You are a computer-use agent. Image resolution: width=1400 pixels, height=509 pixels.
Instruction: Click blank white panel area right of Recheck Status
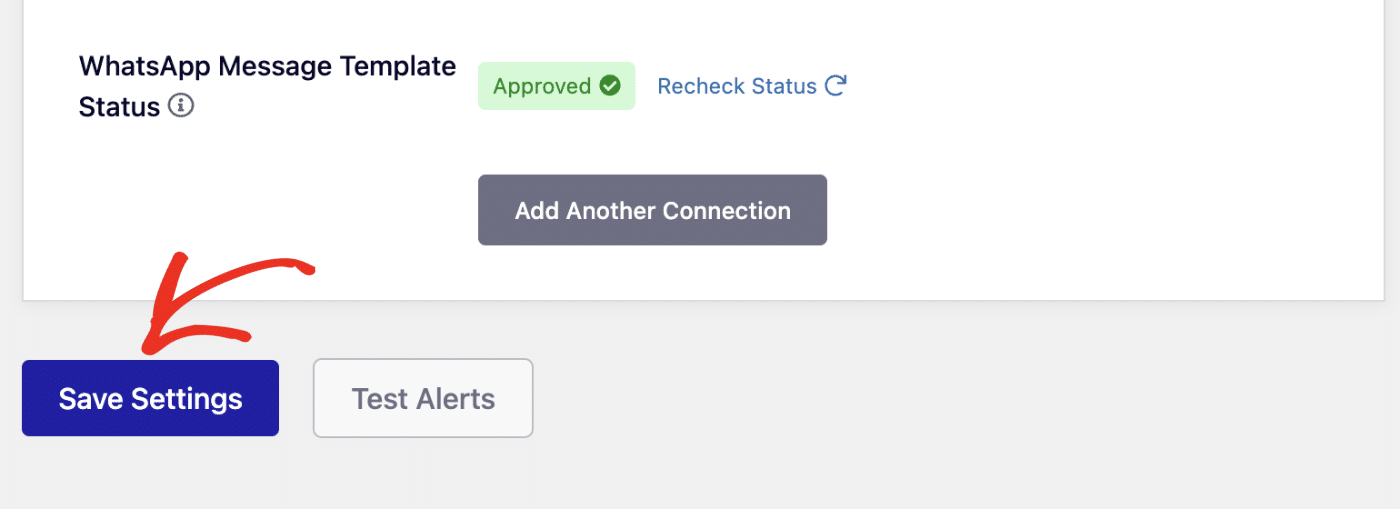1100,86
